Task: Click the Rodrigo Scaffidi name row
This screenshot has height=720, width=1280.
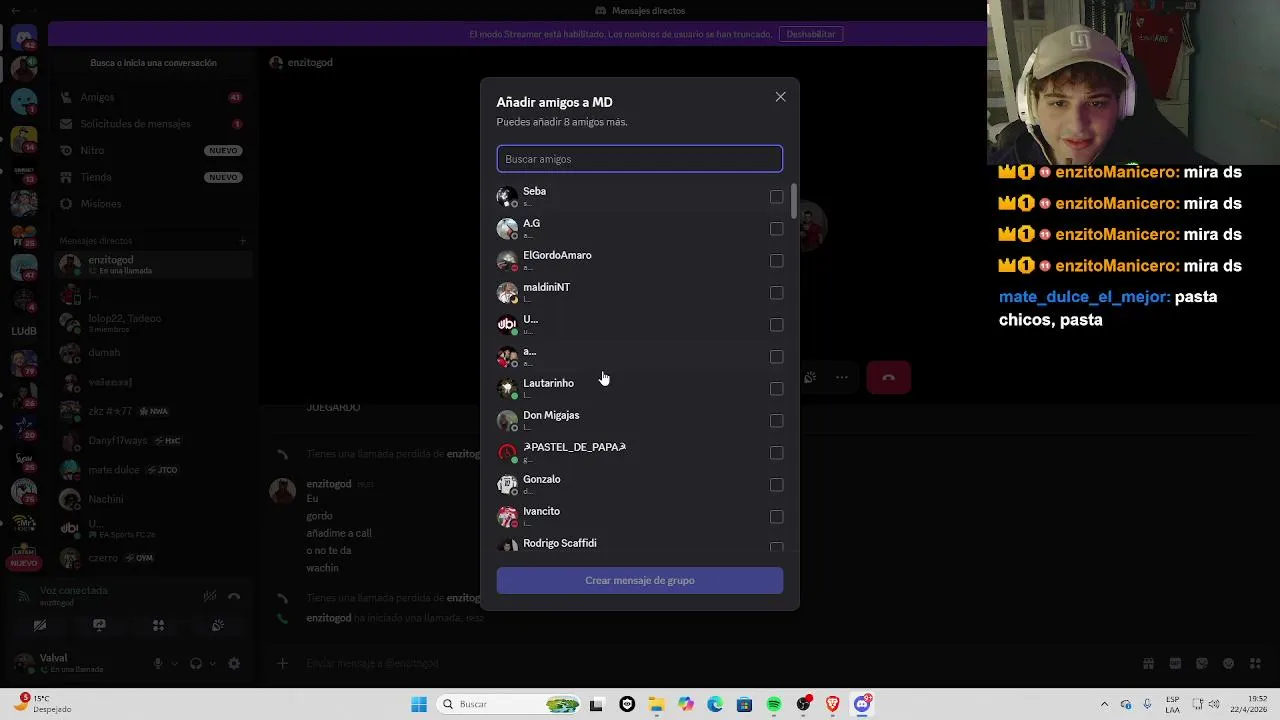Action: (x=640, y=543)
